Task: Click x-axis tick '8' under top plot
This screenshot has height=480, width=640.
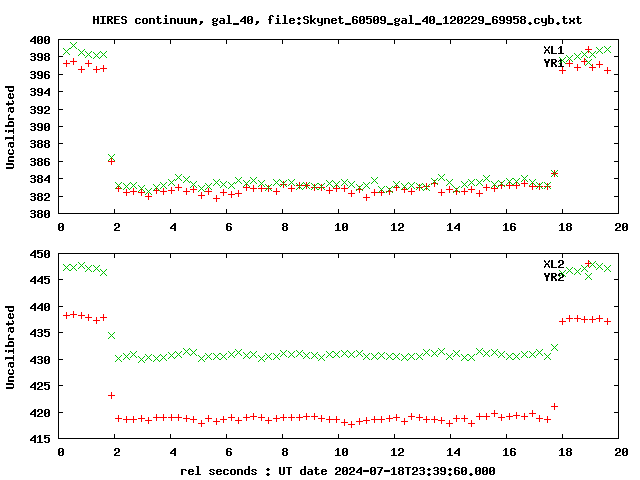Action: [x=285, y=227]
